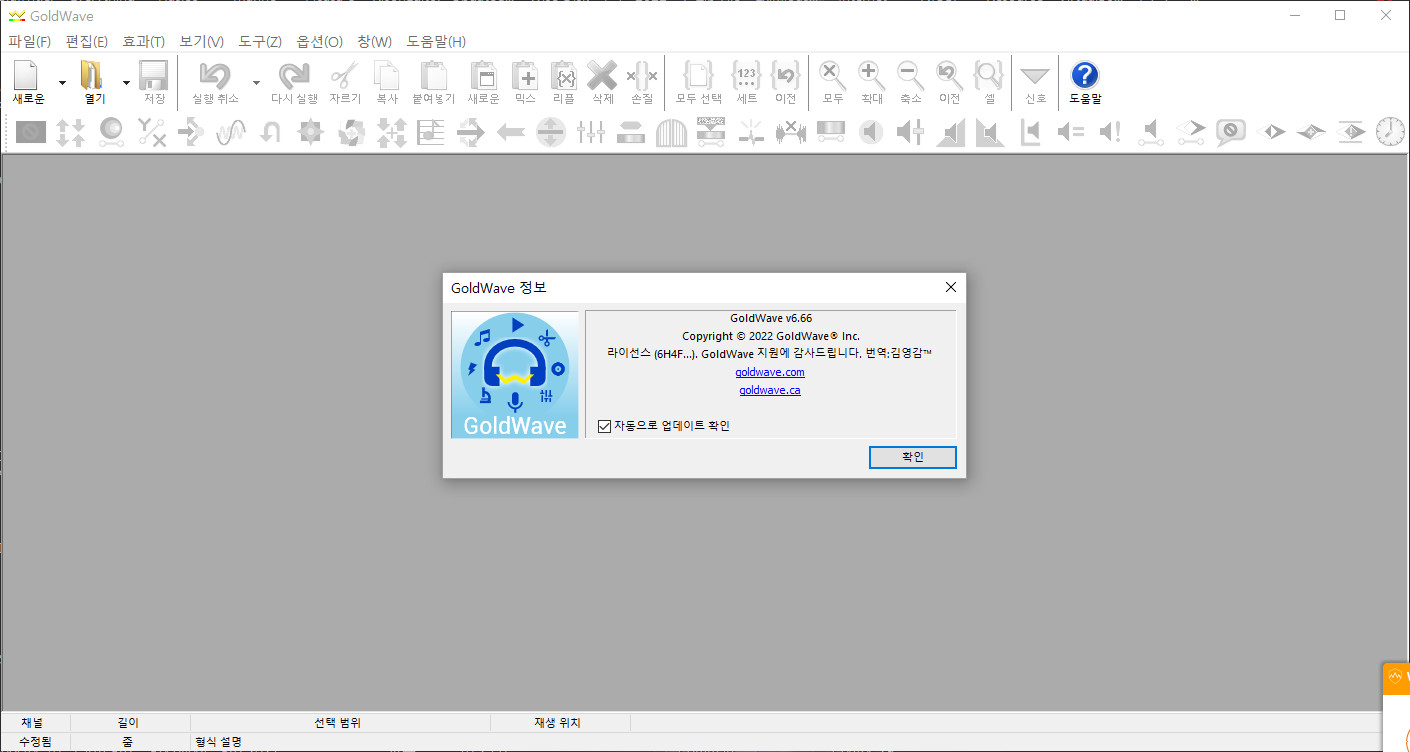The height and width of the screenshot is (752, 1410).
Task: Click the clock time effect icon
Action: [x=1390, y=131]
